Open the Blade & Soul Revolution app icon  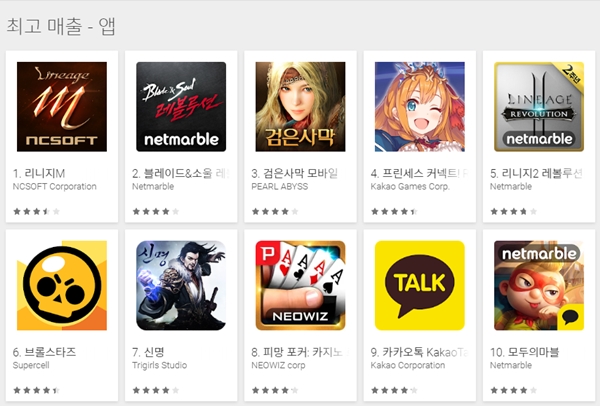click(181, 107)
